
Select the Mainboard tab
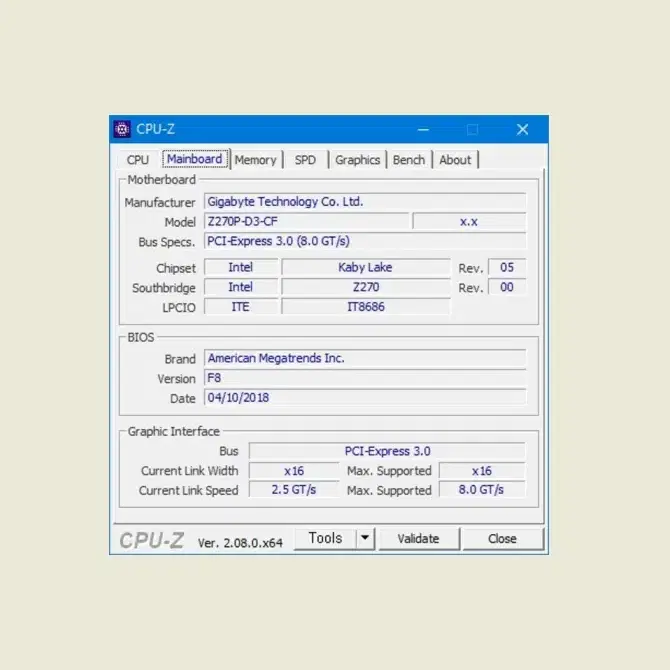tap(195, 159)
